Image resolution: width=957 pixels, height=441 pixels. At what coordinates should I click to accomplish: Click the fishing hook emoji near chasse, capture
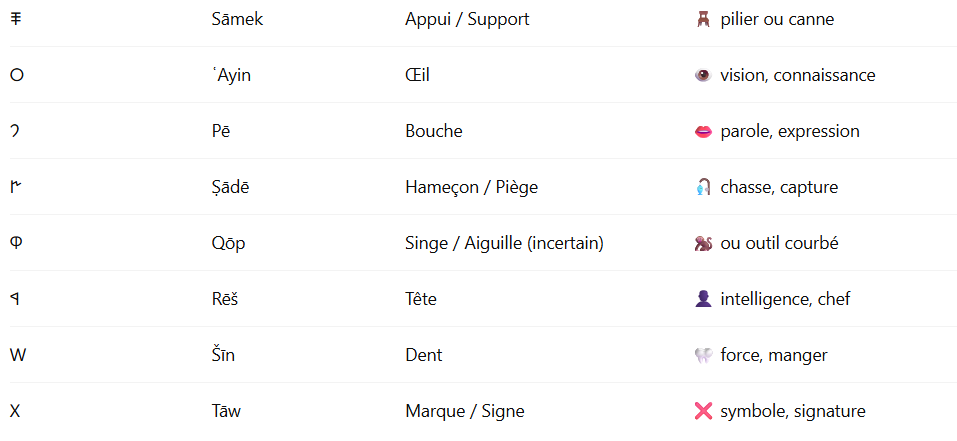703,187
